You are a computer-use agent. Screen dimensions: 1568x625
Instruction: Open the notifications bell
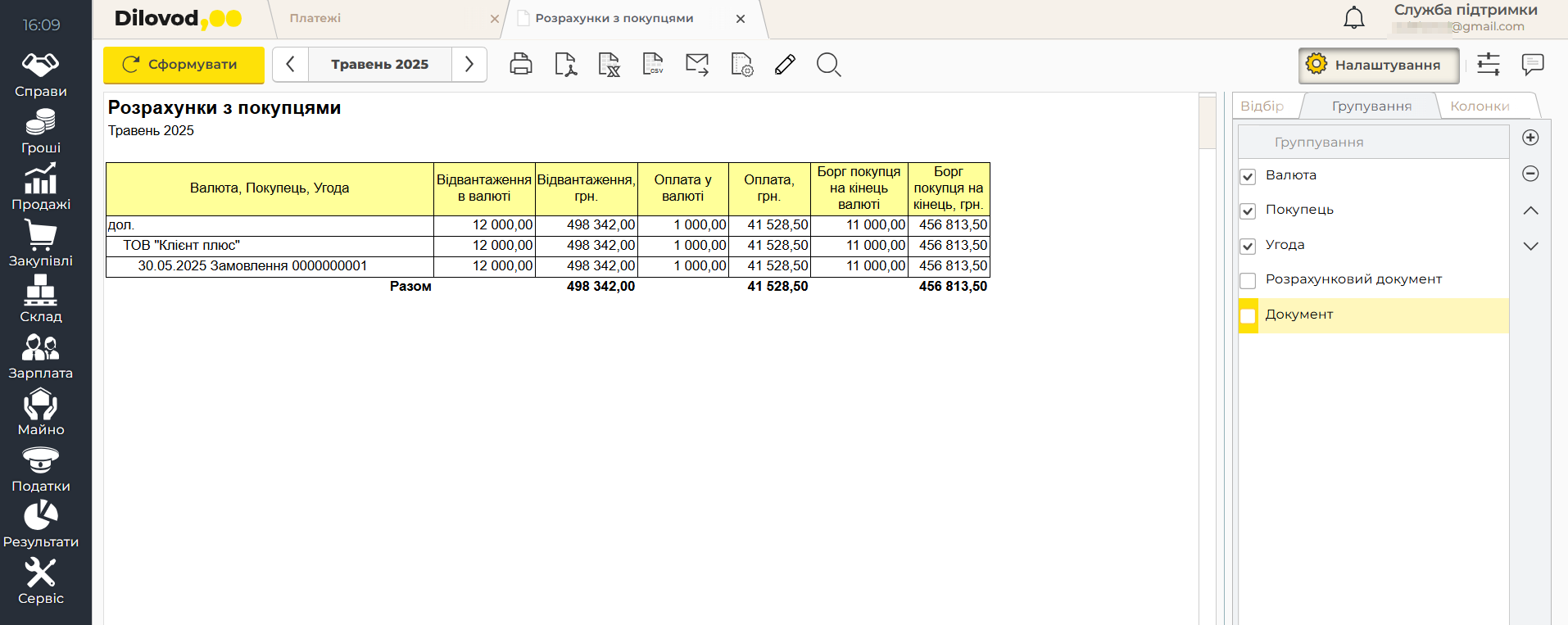1354,18
